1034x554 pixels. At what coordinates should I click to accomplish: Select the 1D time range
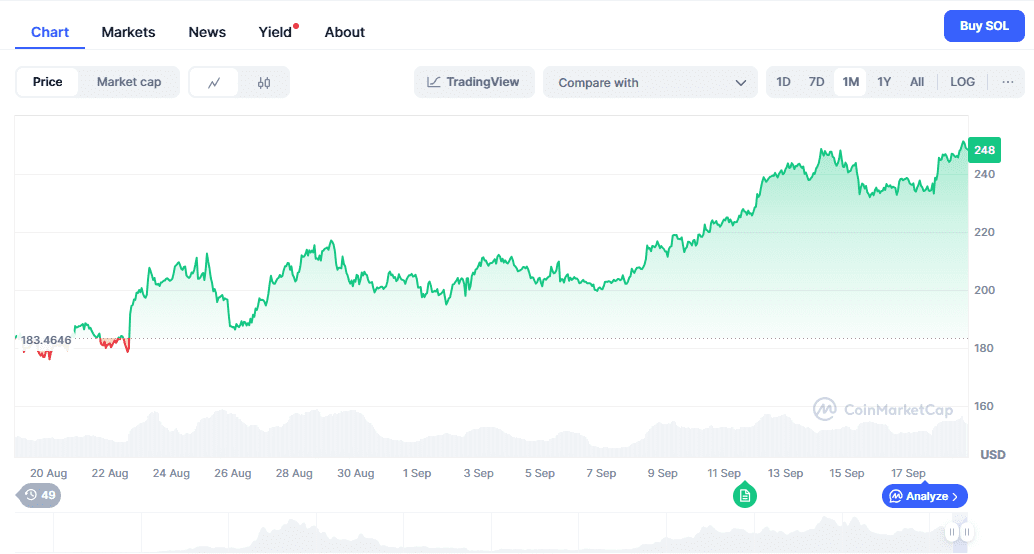coord(783,82)
